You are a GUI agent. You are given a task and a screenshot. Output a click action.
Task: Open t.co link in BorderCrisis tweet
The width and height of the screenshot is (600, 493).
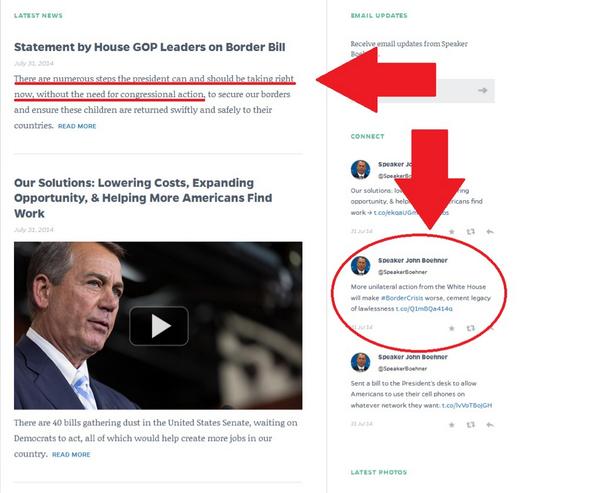pyautogui.click(x=424, y=309)
